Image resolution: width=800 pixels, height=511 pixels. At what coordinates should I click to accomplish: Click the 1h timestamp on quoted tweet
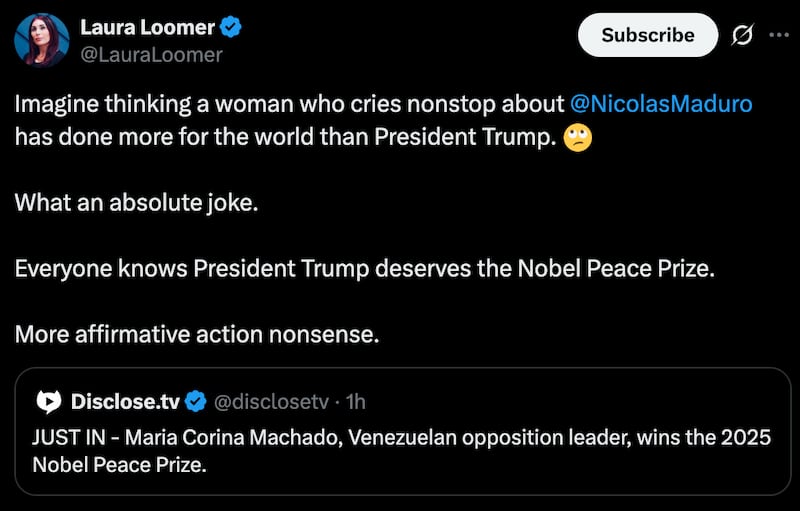355,401
